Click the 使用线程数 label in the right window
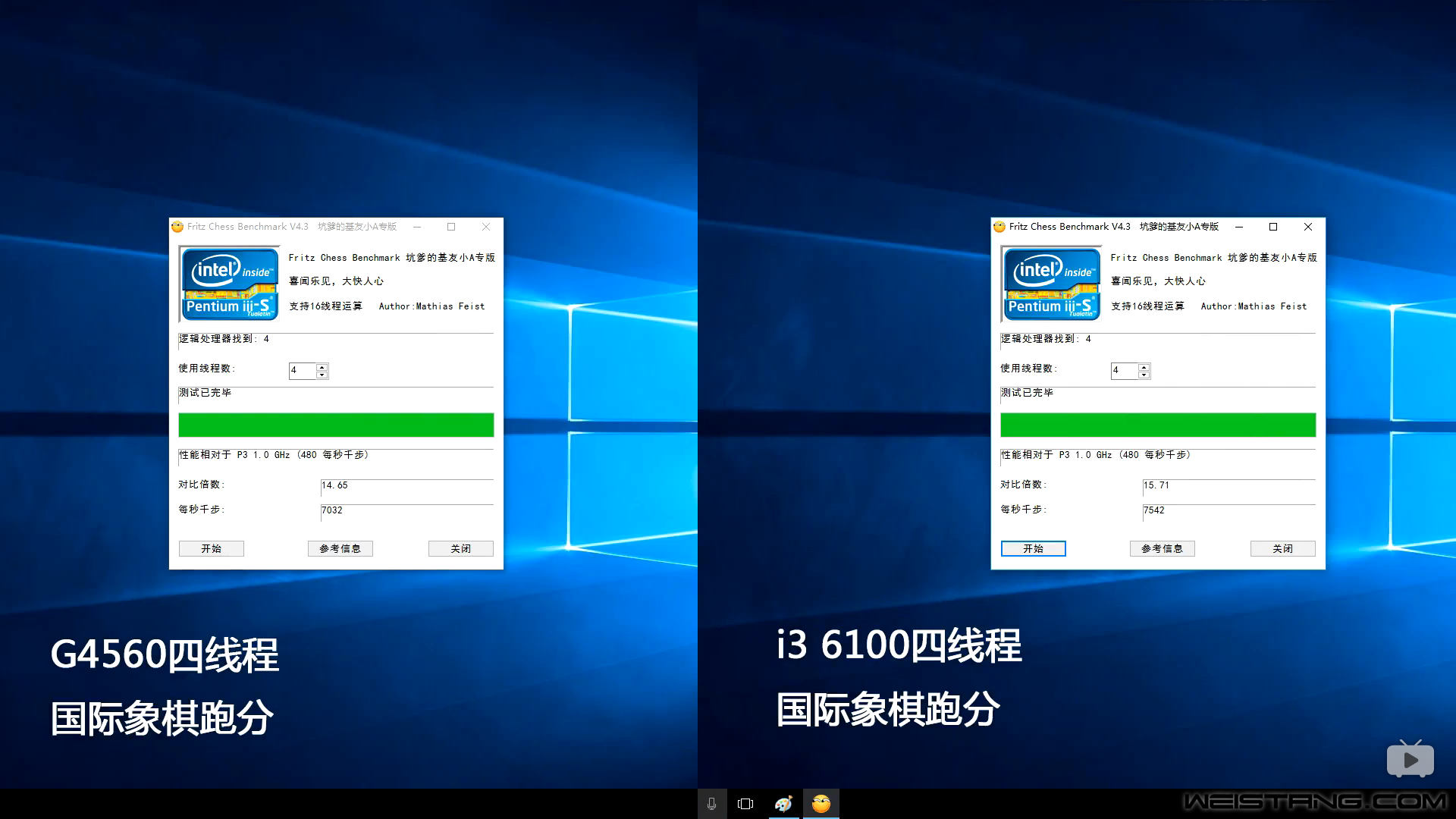Screen dimensions: 1456x819 click(1029, 369)
